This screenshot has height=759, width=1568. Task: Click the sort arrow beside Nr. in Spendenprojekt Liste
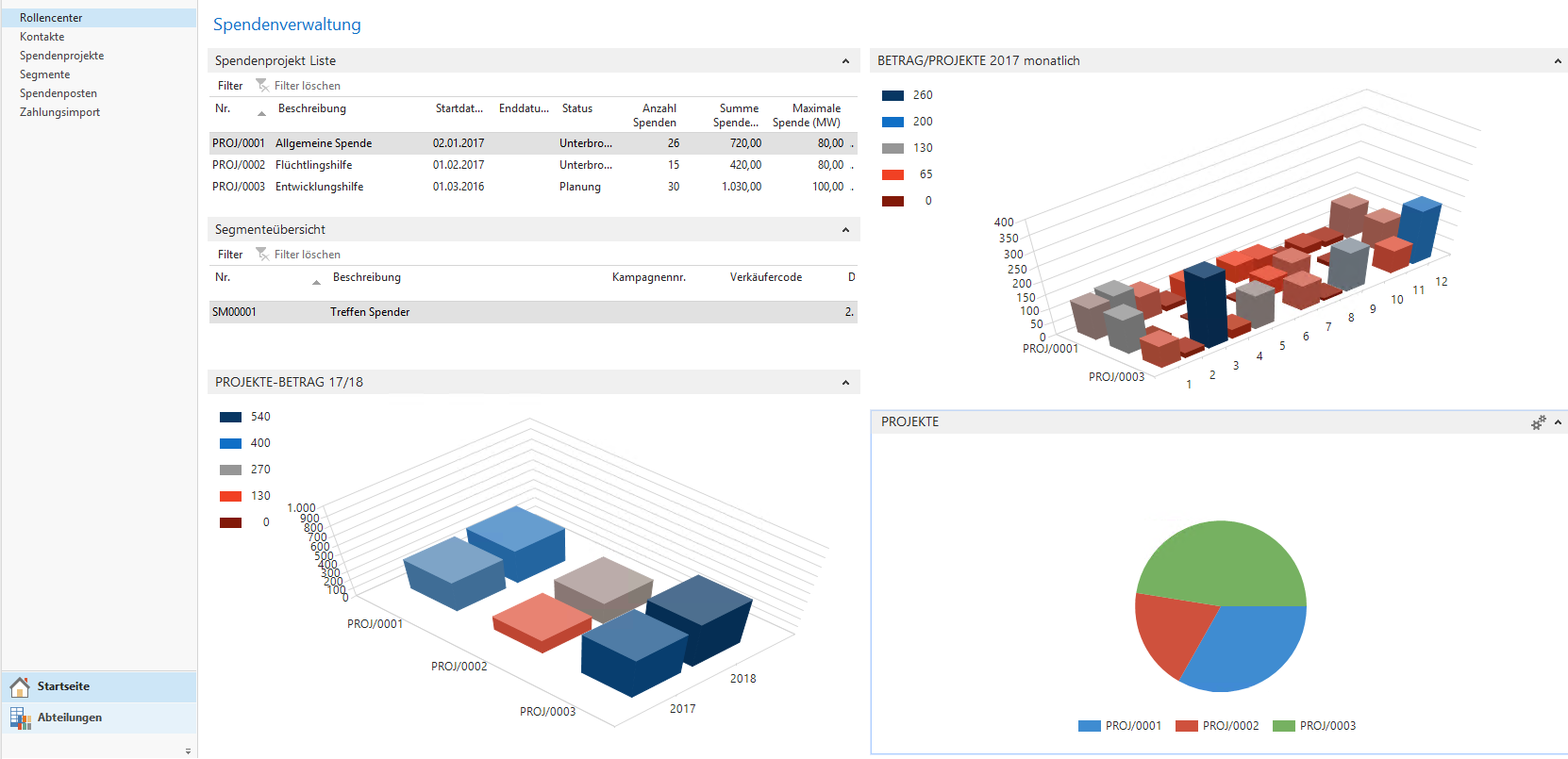(261, 113)
